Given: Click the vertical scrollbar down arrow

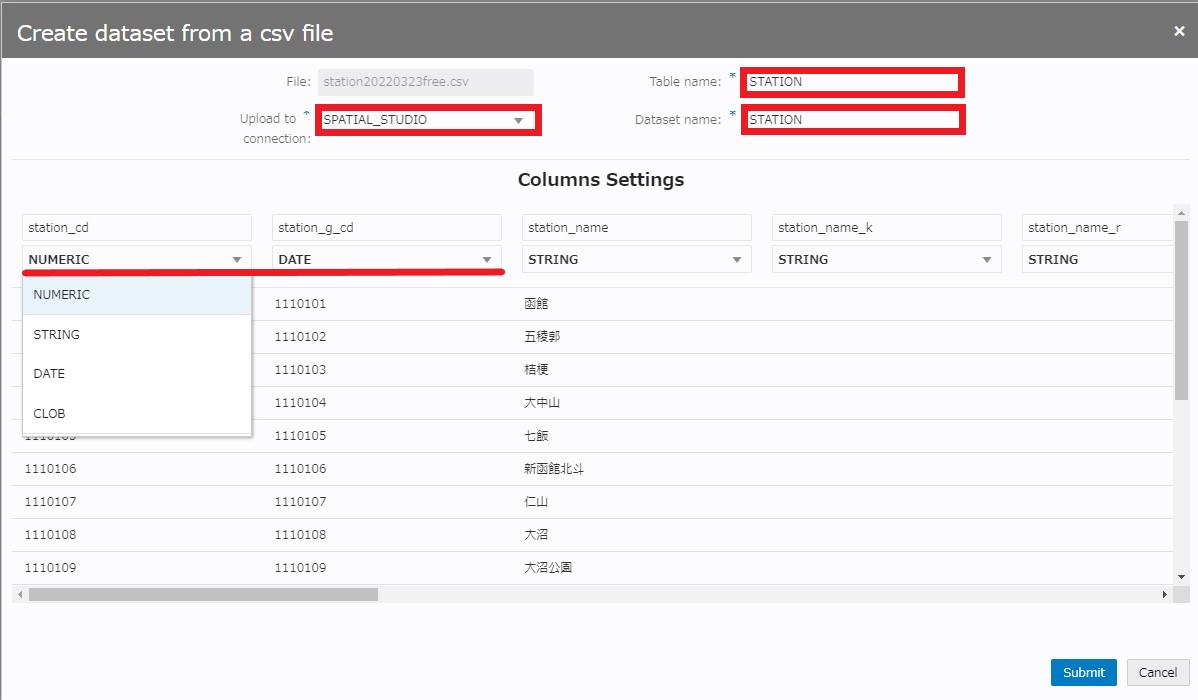Looking at the screenshot, I should (1181, 577).
